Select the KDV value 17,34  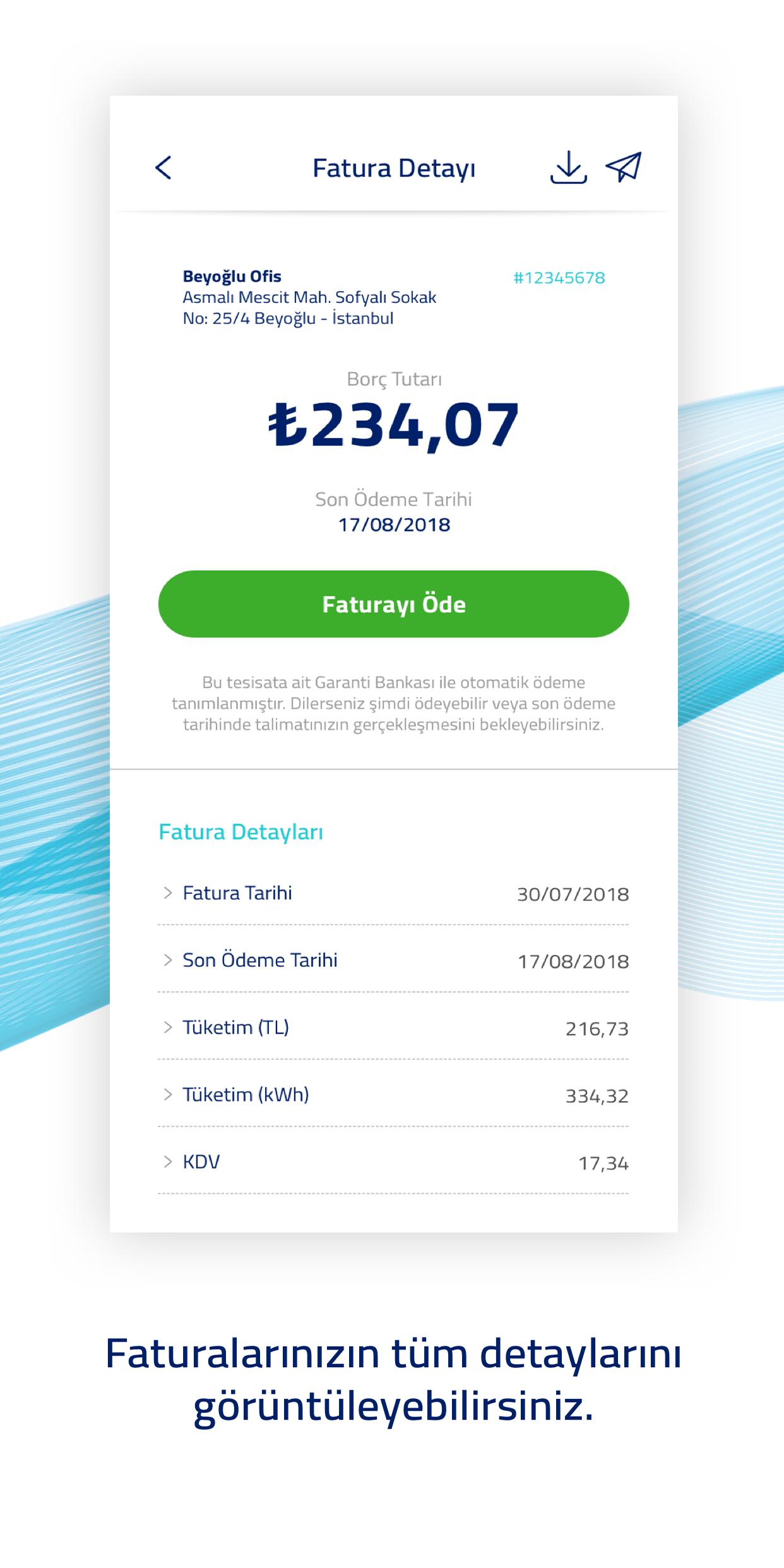[603, 1163]
